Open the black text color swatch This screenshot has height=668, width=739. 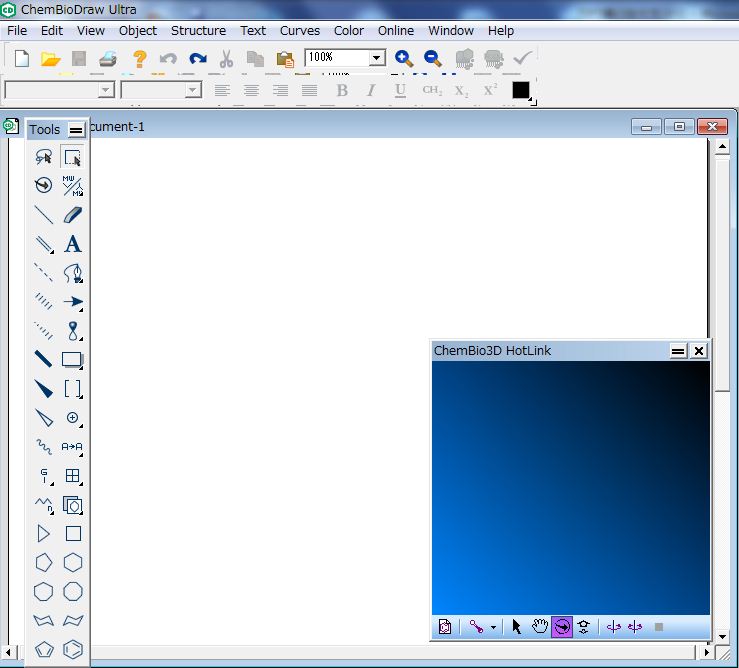521,90
